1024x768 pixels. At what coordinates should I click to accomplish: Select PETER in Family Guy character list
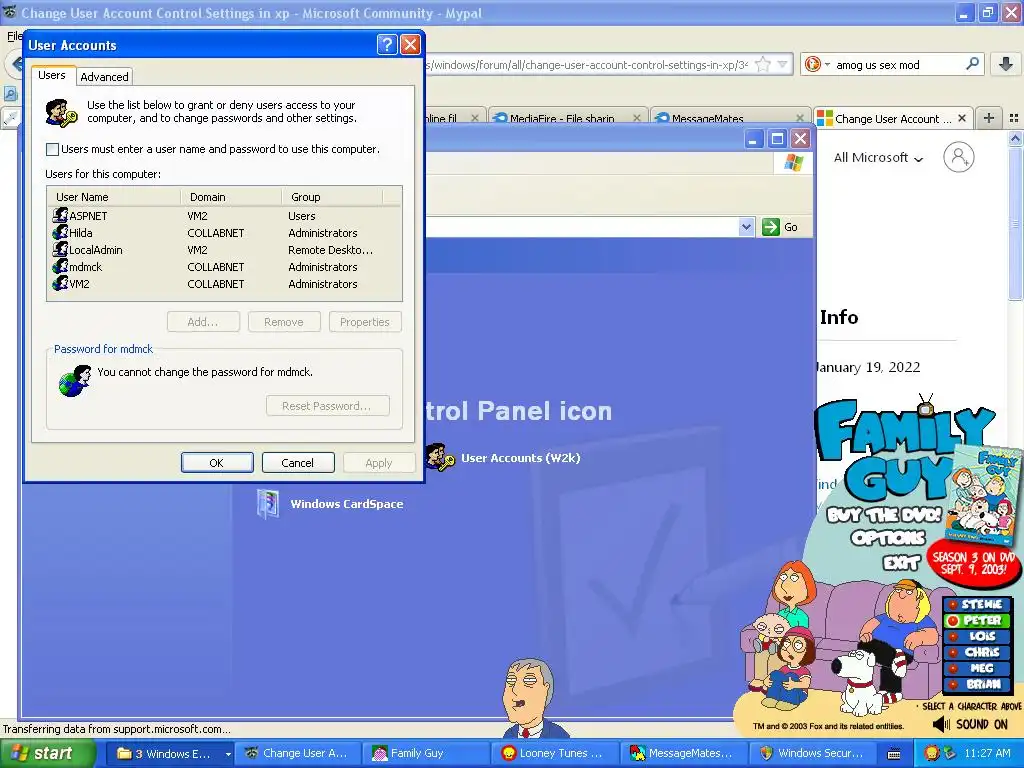(x=976, y=620)
